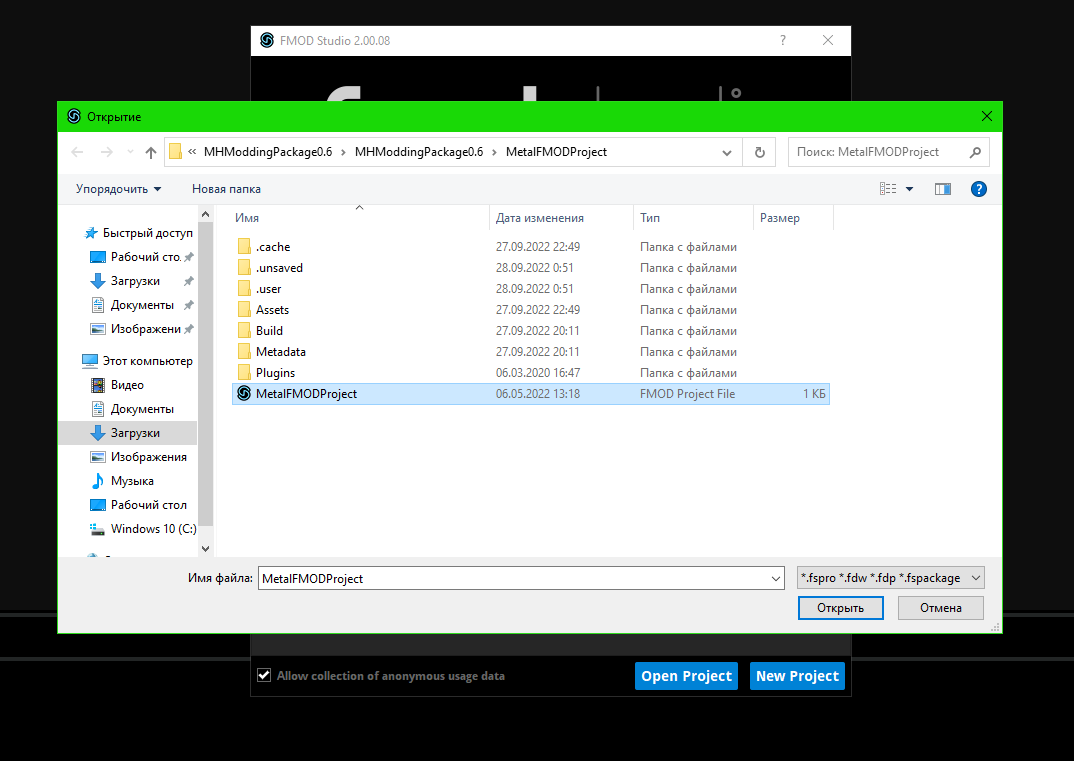
Task: Sort by Размер column header
Action: (x=793, y=218)
